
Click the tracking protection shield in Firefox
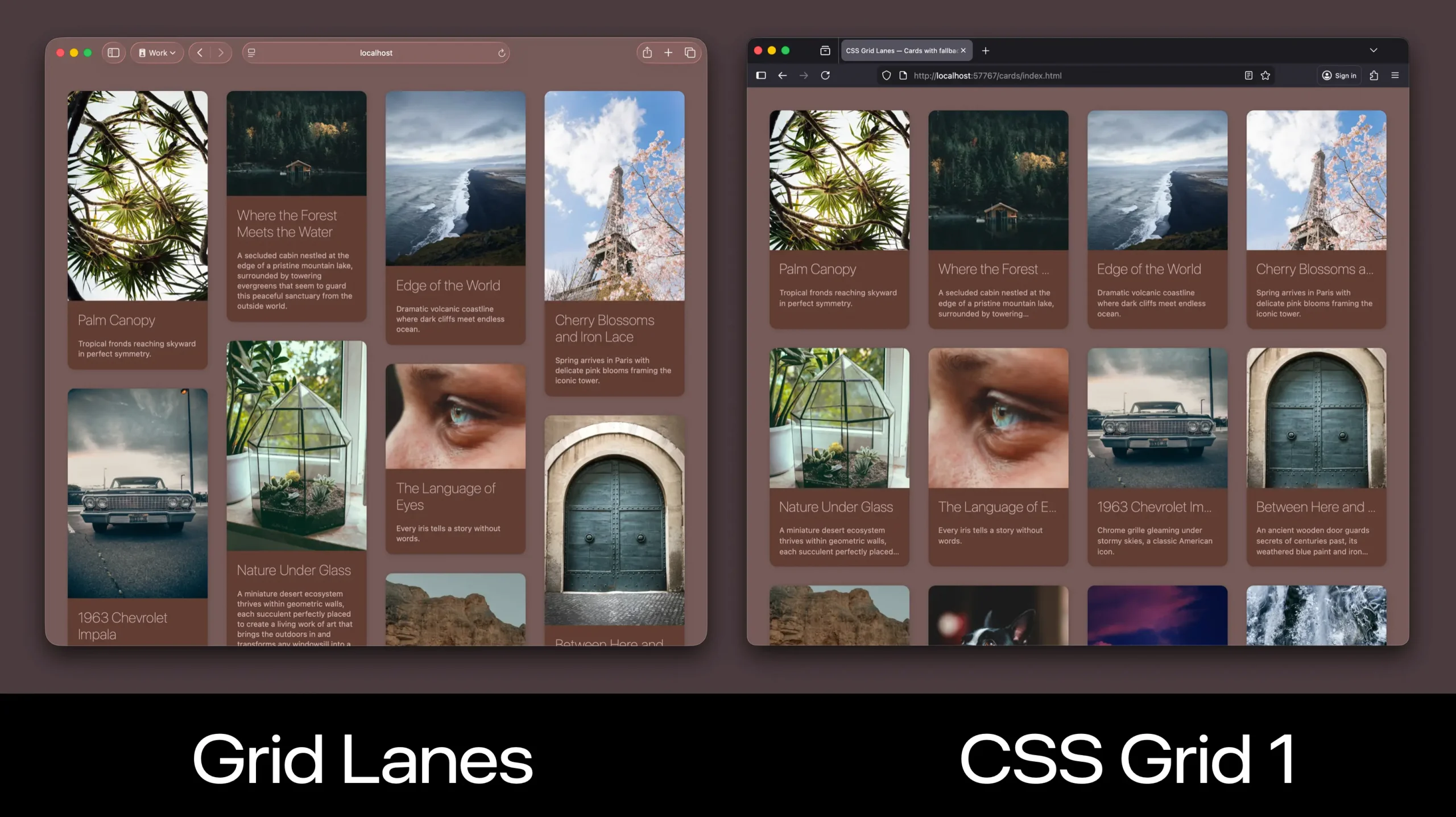pyautogui.click(x=886, y=75)
